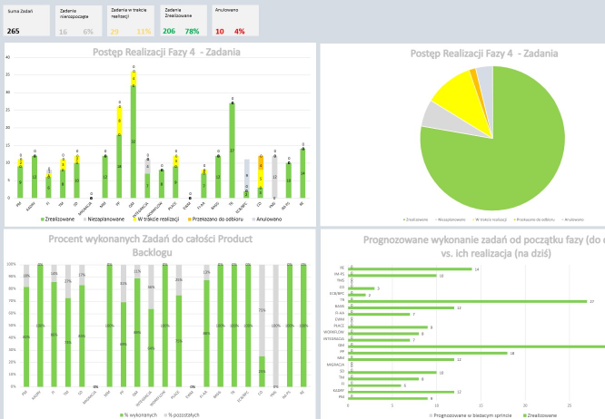Click the 75% gray segment in the percent chart
Viewport: 605px width, 419px height.
click(262, 311)
